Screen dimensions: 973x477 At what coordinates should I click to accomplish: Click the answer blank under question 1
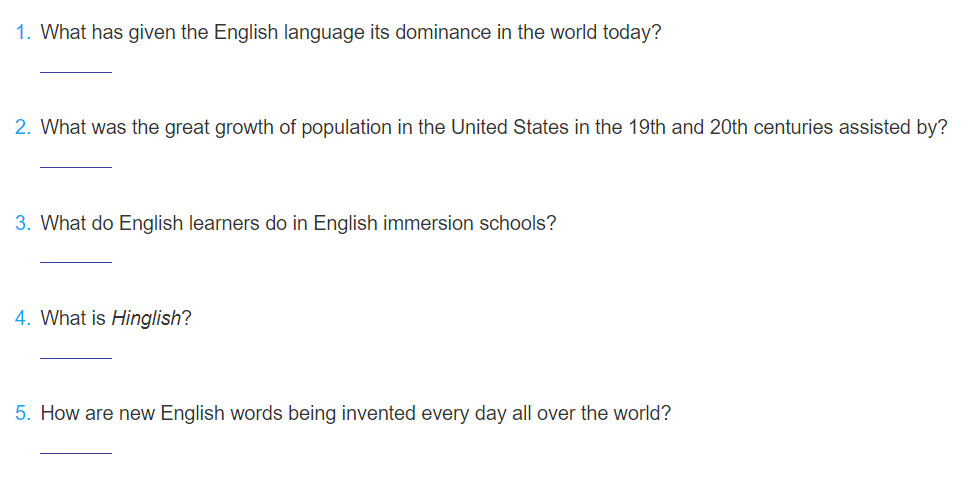(76, 67)
